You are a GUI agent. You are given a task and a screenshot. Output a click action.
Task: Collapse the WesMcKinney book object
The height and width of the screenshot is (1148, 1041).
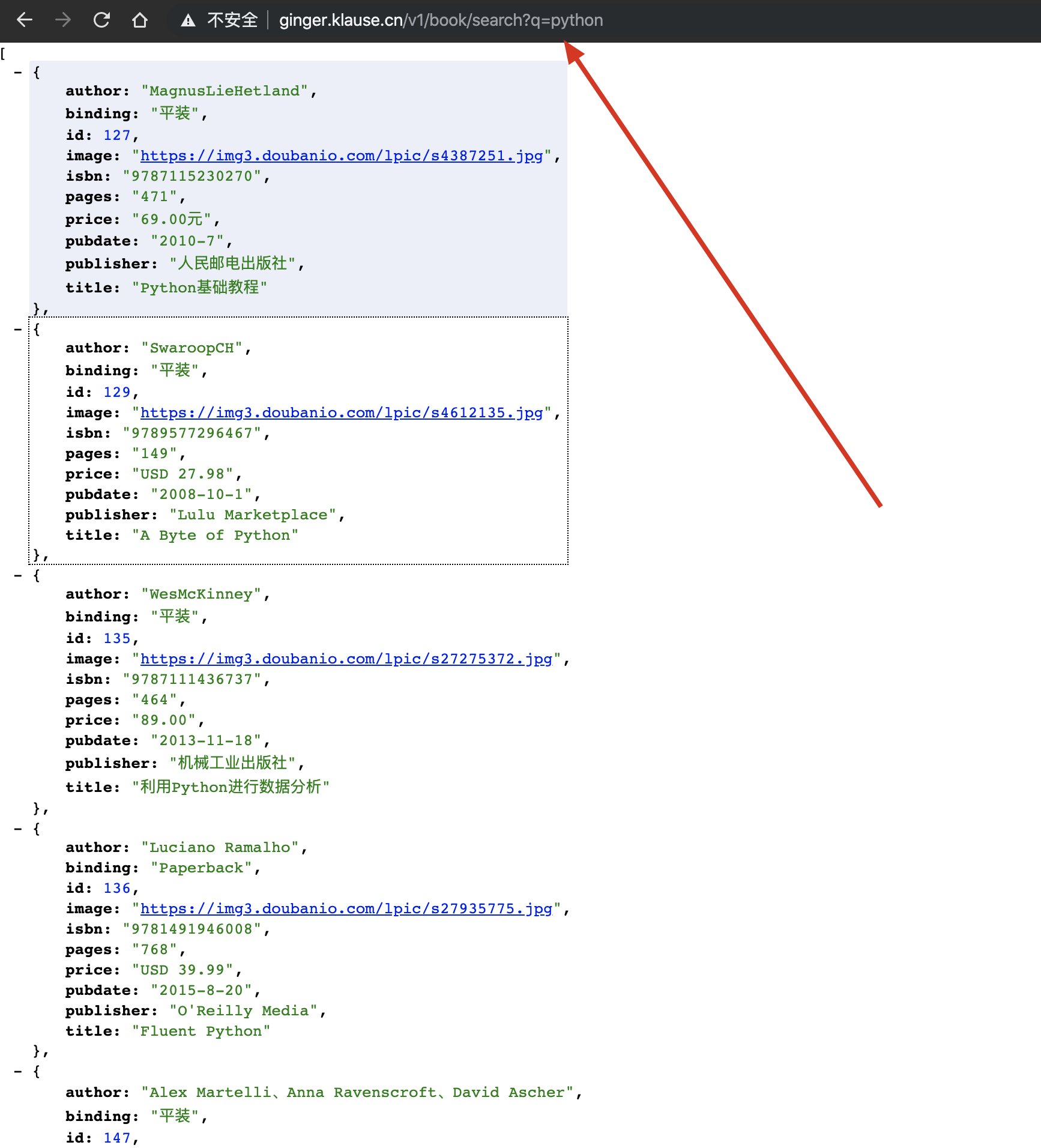point(18,576)
